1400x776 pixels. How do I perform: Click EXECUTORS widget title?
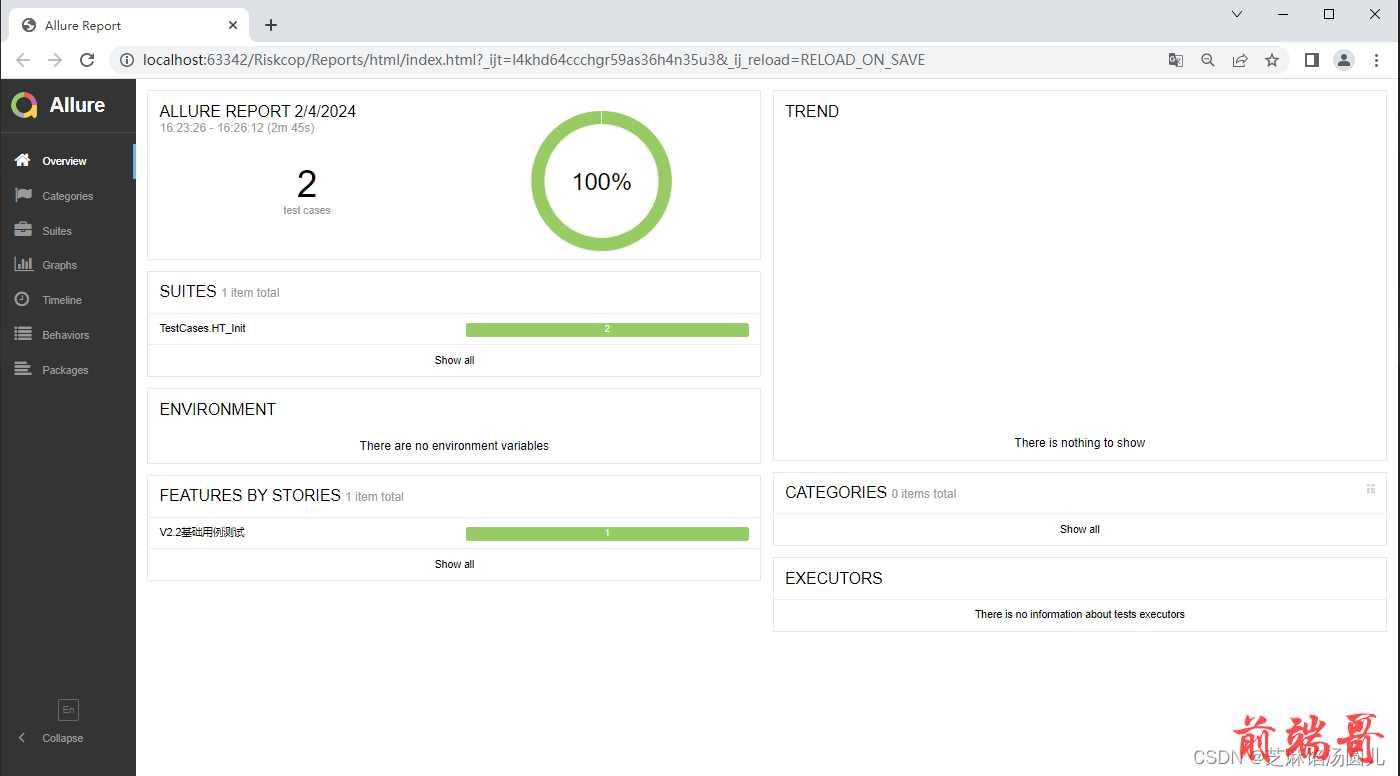coord(834,578)
